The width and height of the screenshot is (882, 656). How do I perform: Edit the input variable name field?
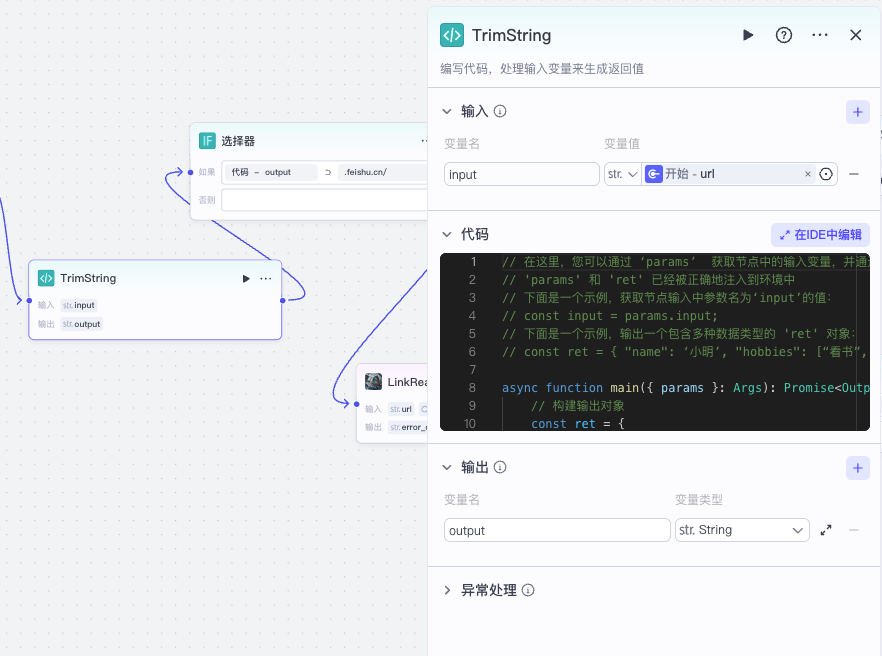(x=521, y=174)
